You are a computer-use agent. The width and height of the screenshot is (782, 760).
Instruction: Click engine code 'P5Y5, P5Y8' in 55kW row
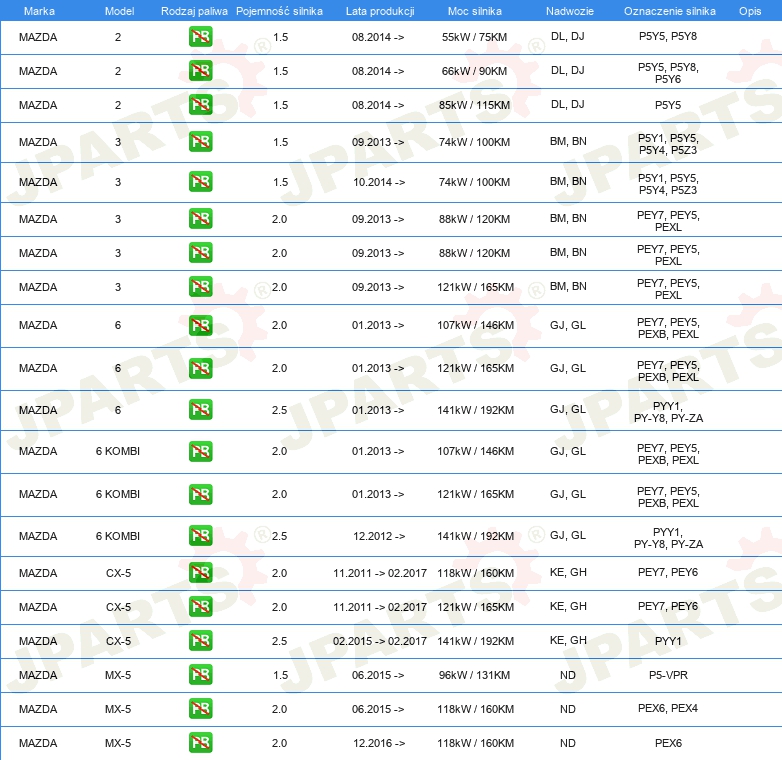(x=668, y=36)
